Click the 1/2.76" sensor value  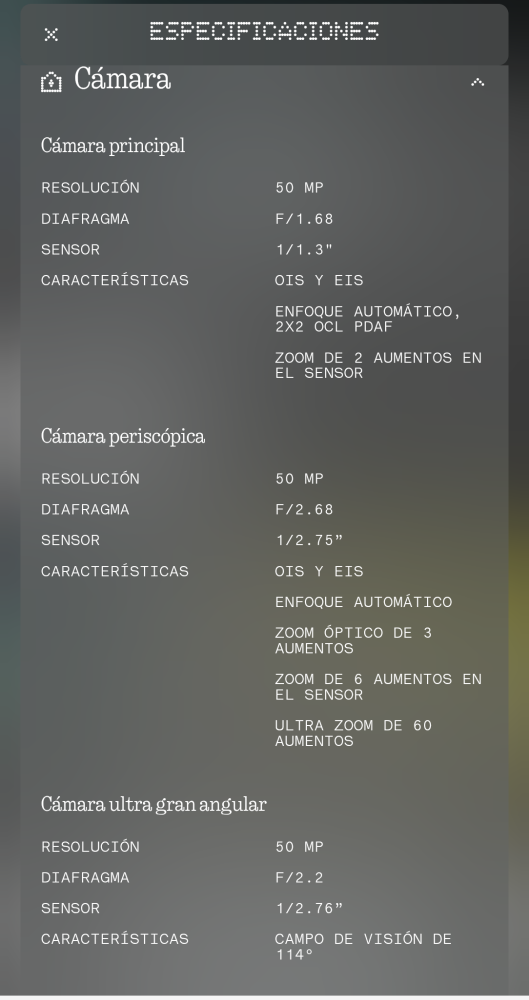(x=309, y=908)
